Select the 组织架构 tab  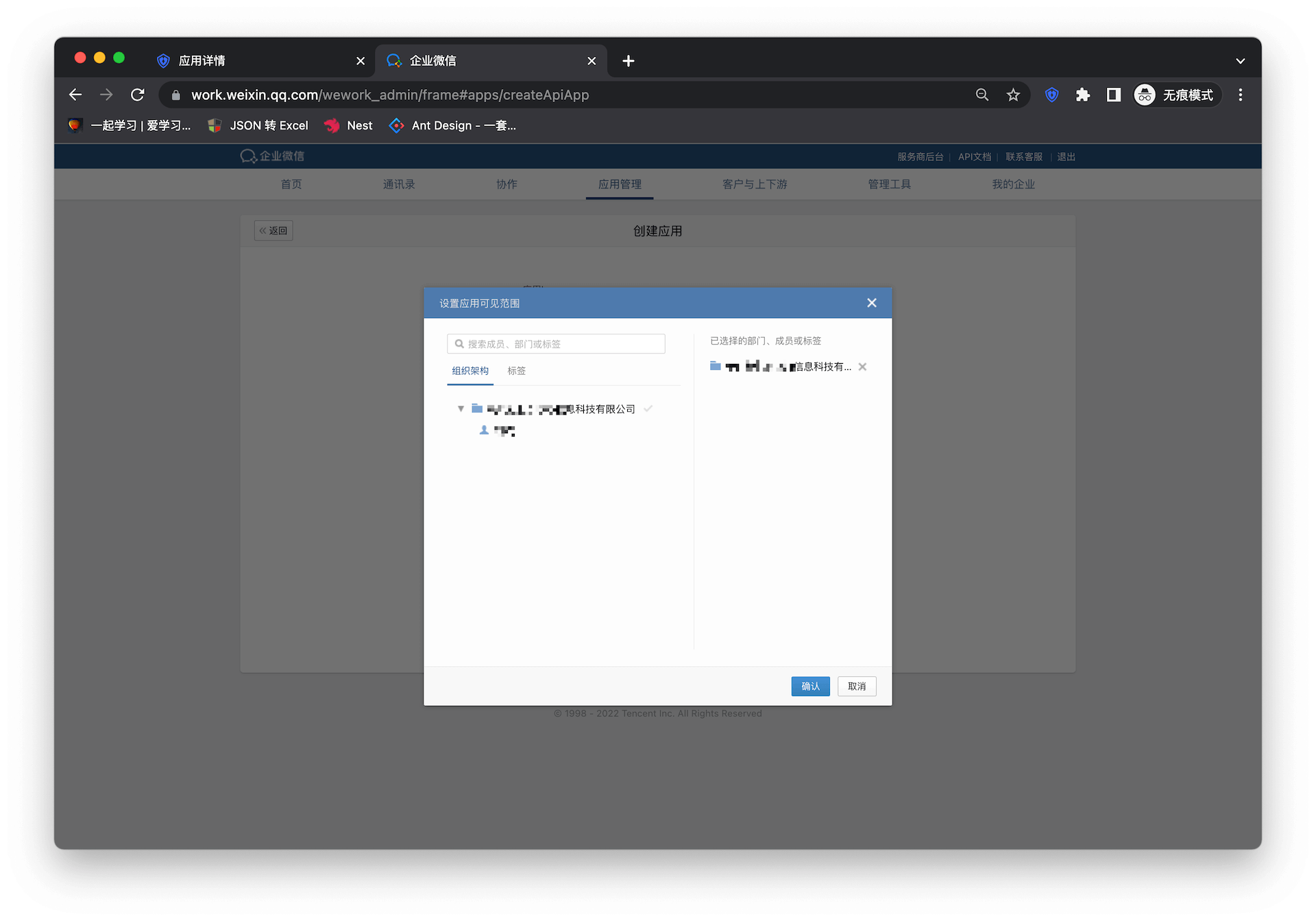470,371
